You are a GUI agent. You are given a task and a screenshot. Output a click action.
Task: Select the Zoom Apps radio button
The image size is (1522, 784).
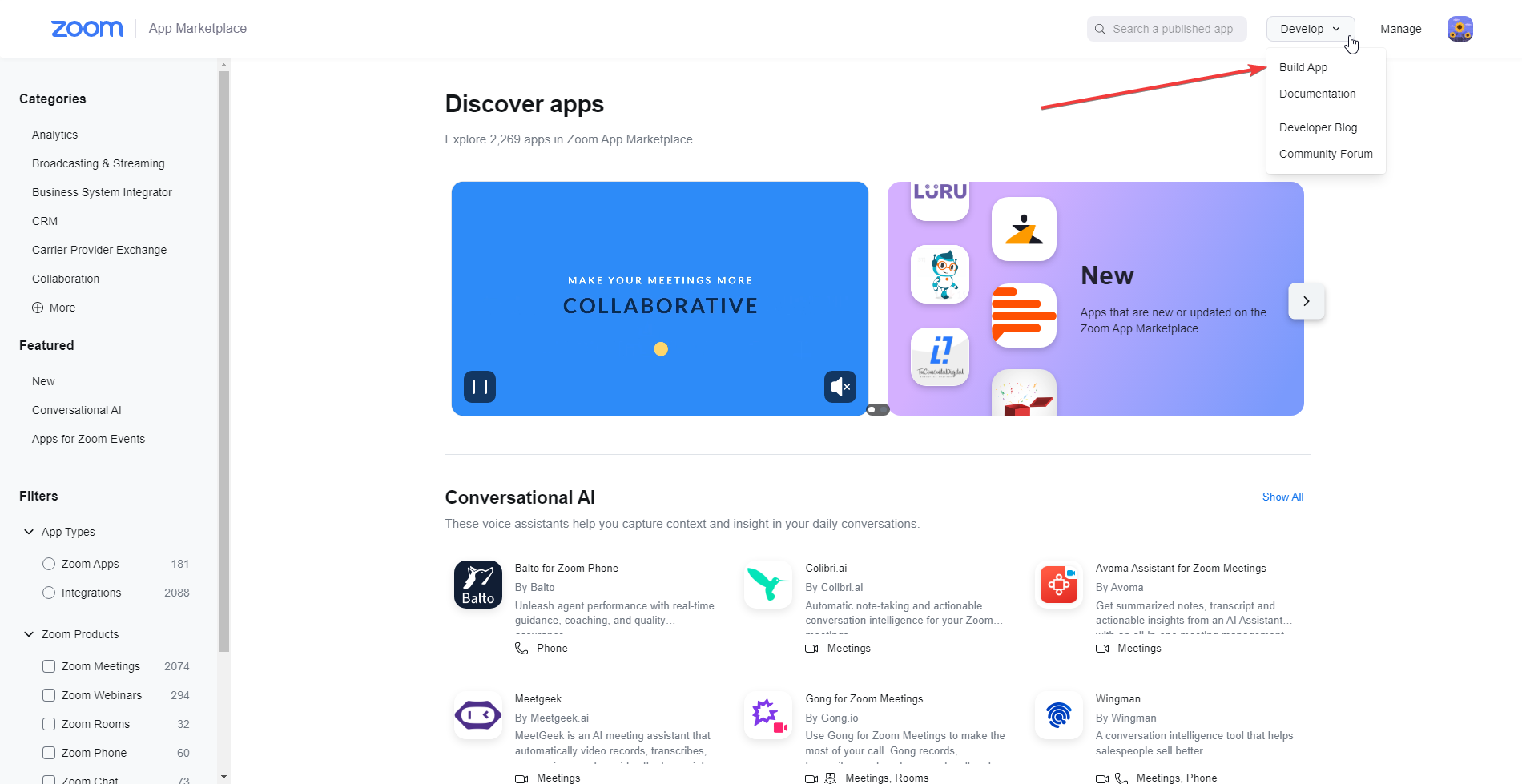click(x=49, y=564)
